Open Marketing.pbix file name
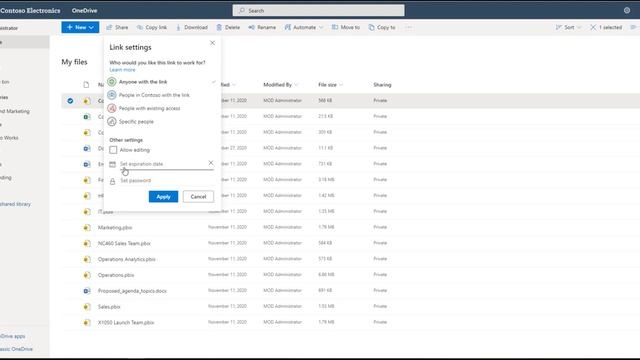This screenshot has width=640, height=360. 115,227
